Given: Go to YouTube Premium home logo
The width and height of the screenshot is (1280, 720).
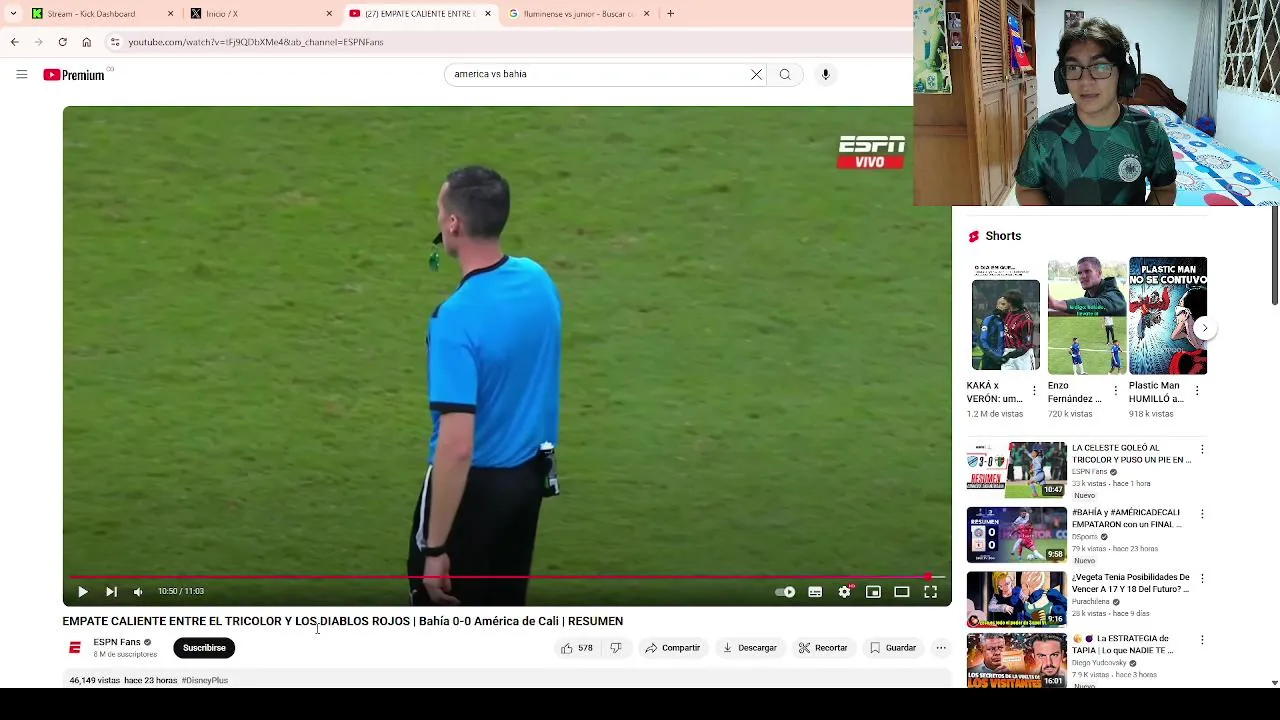Looking at the screenshot, I should [x=74, y=75].
